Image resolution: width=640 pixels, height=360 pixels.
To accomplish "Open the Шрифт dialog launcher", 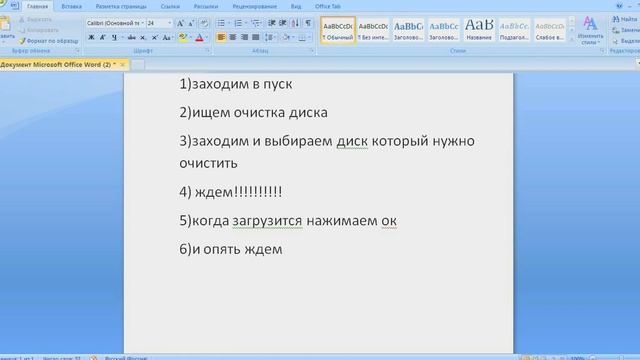I will [x=208, y=51].
